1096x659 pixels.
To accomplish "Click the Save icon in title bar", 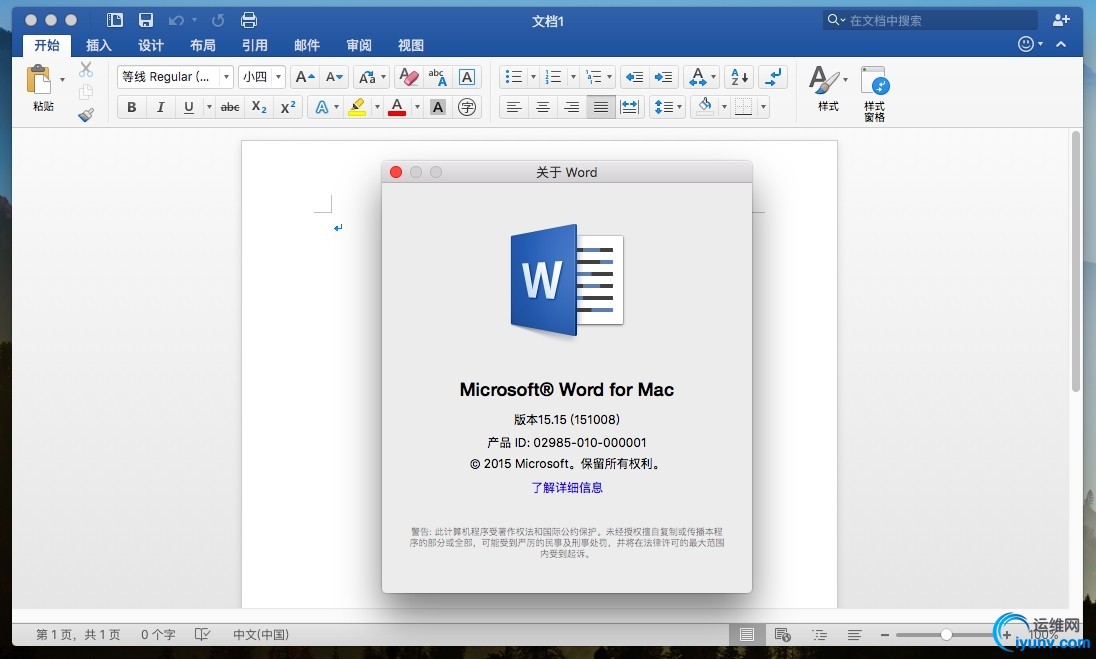I will pyautogui.click(x=146, y=20).
